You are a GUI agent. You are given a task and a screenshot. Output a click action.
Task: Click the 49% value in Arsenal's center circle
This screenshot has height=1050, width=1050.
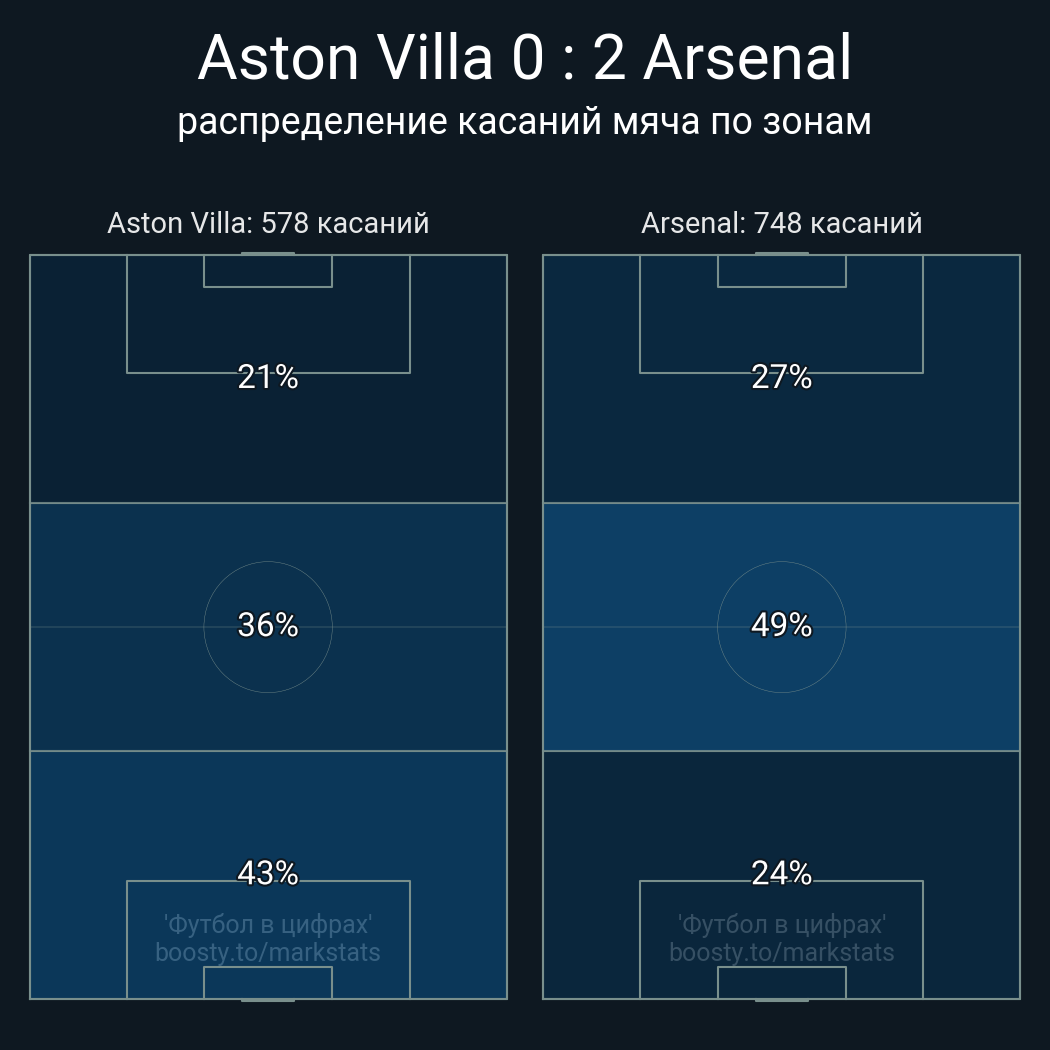pyautogui.click(x=781, y=625)
